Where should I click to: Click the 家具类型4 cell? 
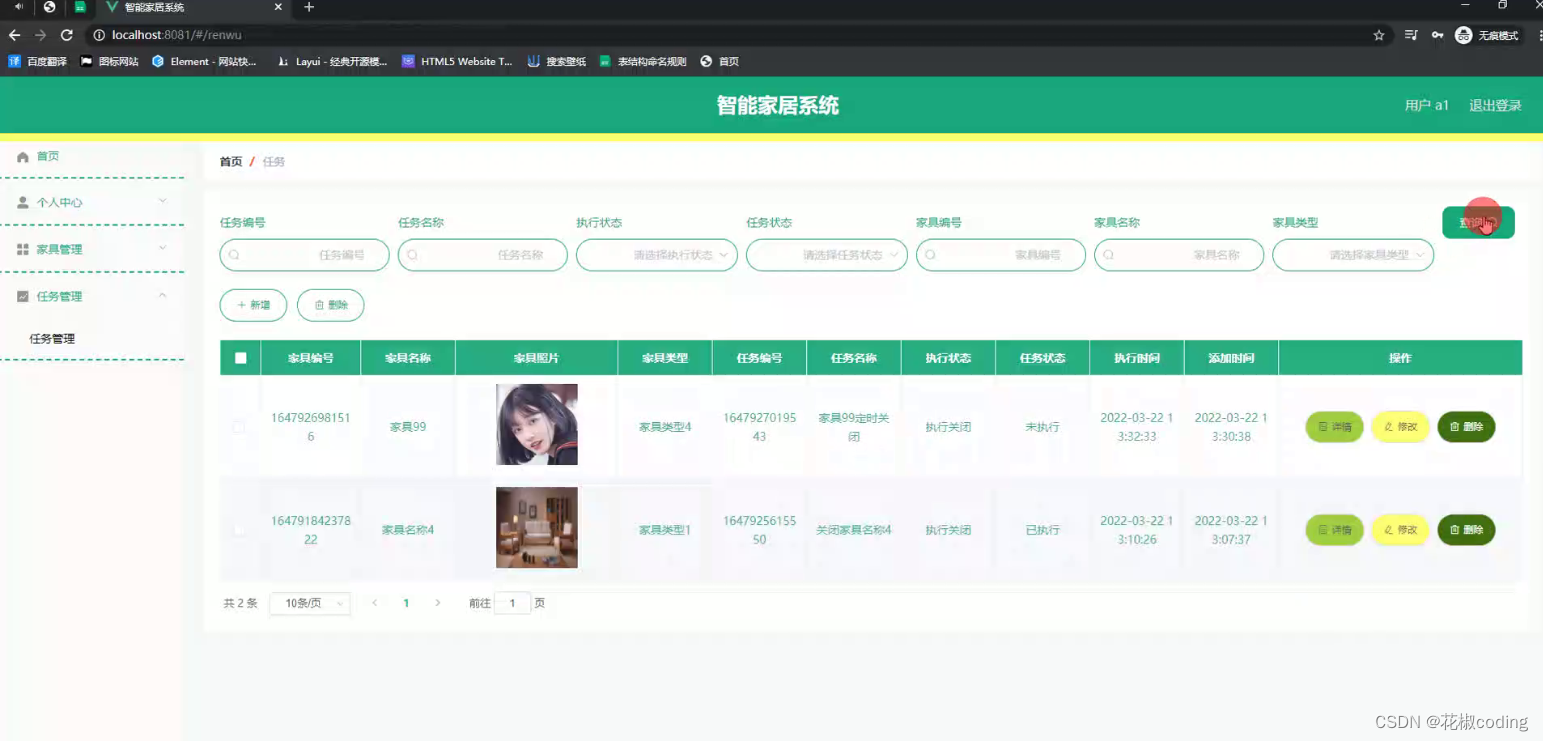(x=665, y=427)
